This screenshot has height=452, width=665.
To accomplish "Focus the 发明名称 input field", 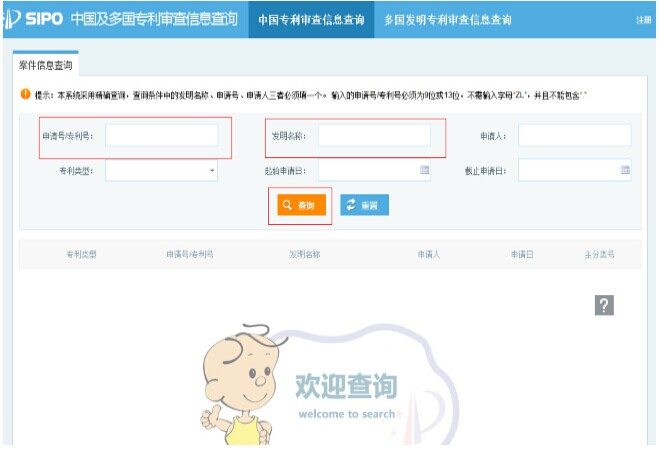I will (x=374, y=136).
